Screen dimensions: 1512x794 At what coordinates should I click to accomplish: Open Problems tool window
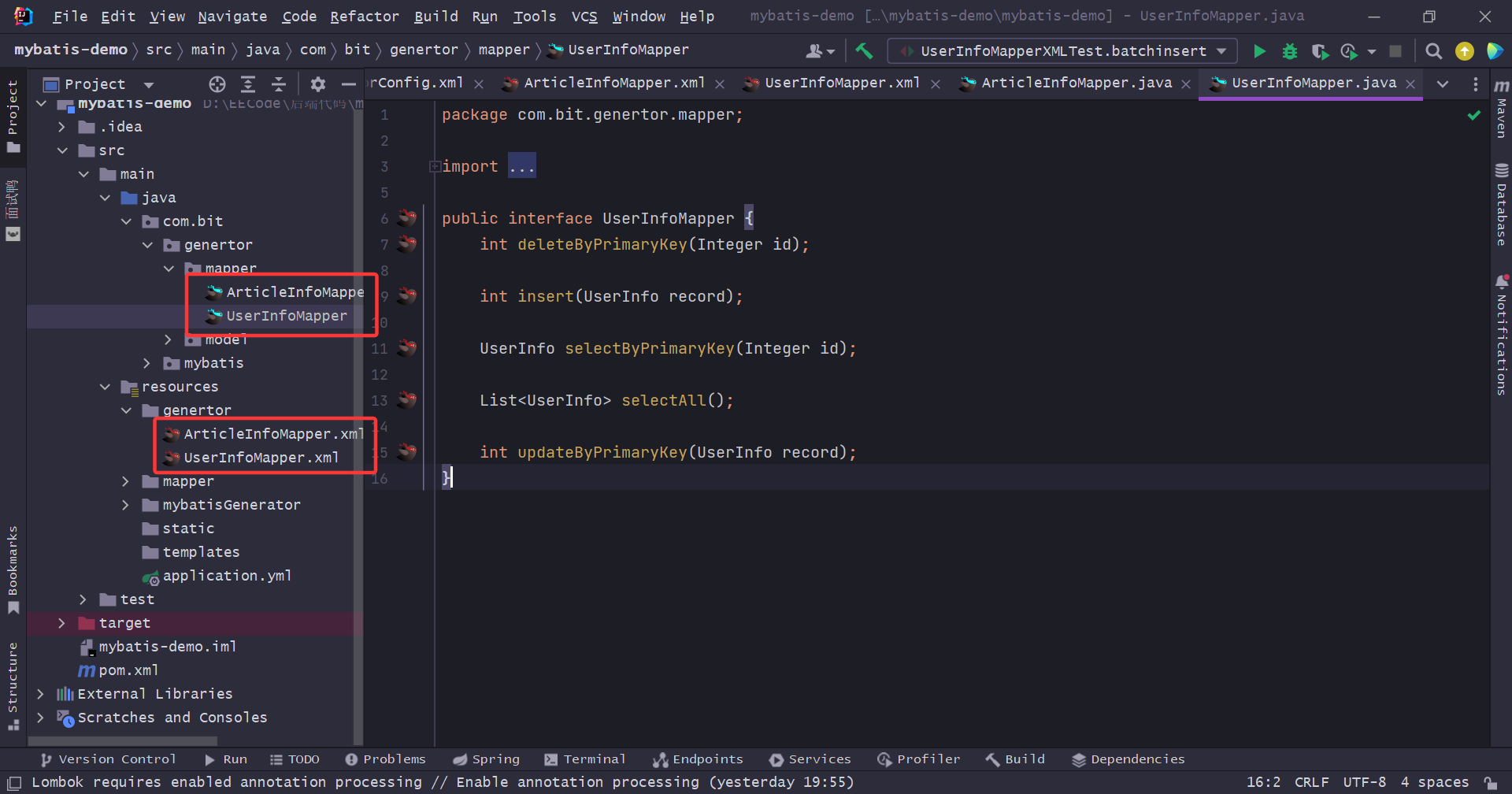click(385, 759)
